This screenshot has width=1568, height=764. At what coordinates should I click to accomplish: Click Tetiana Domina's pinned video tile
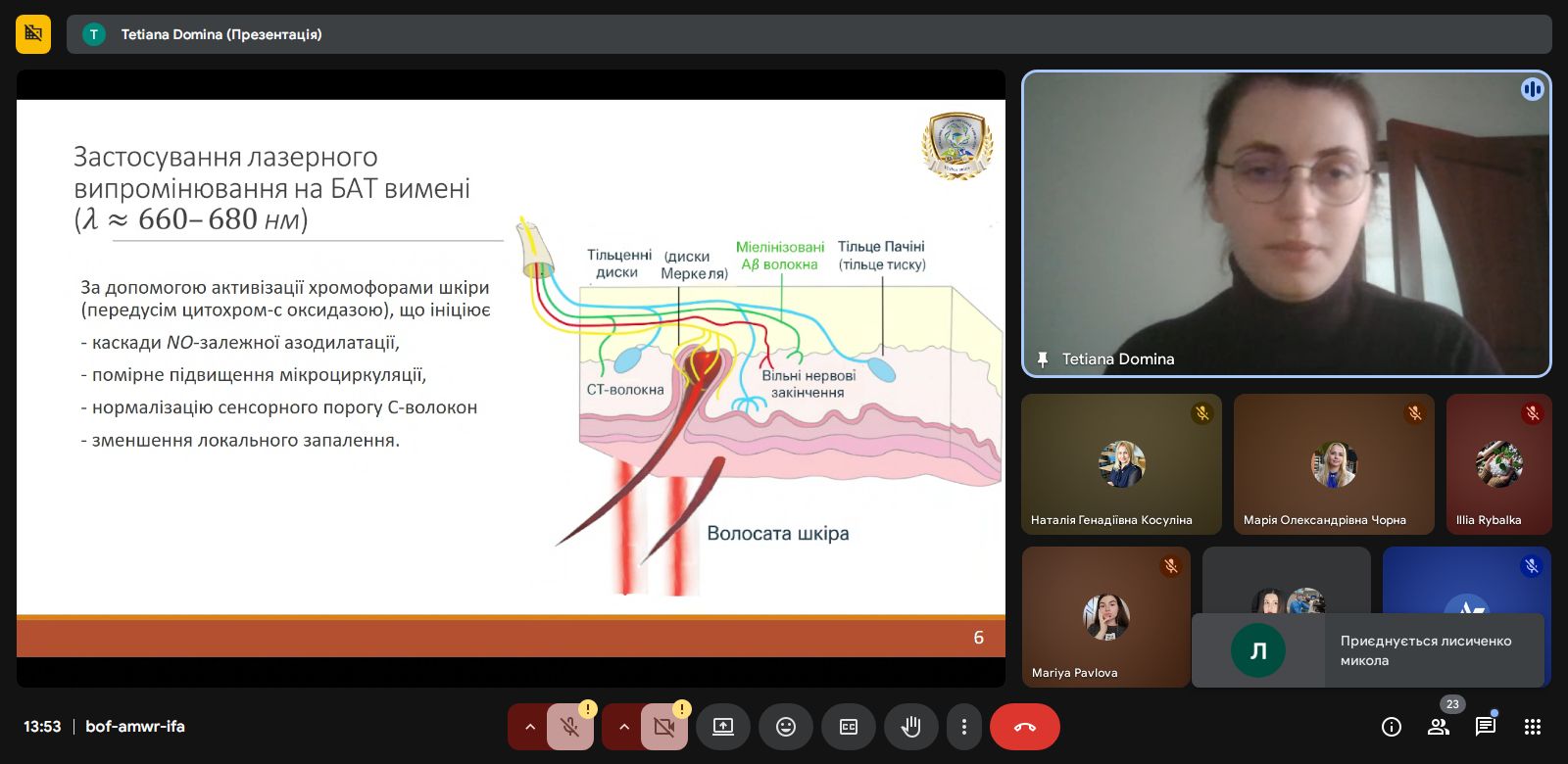(1286, 223)
